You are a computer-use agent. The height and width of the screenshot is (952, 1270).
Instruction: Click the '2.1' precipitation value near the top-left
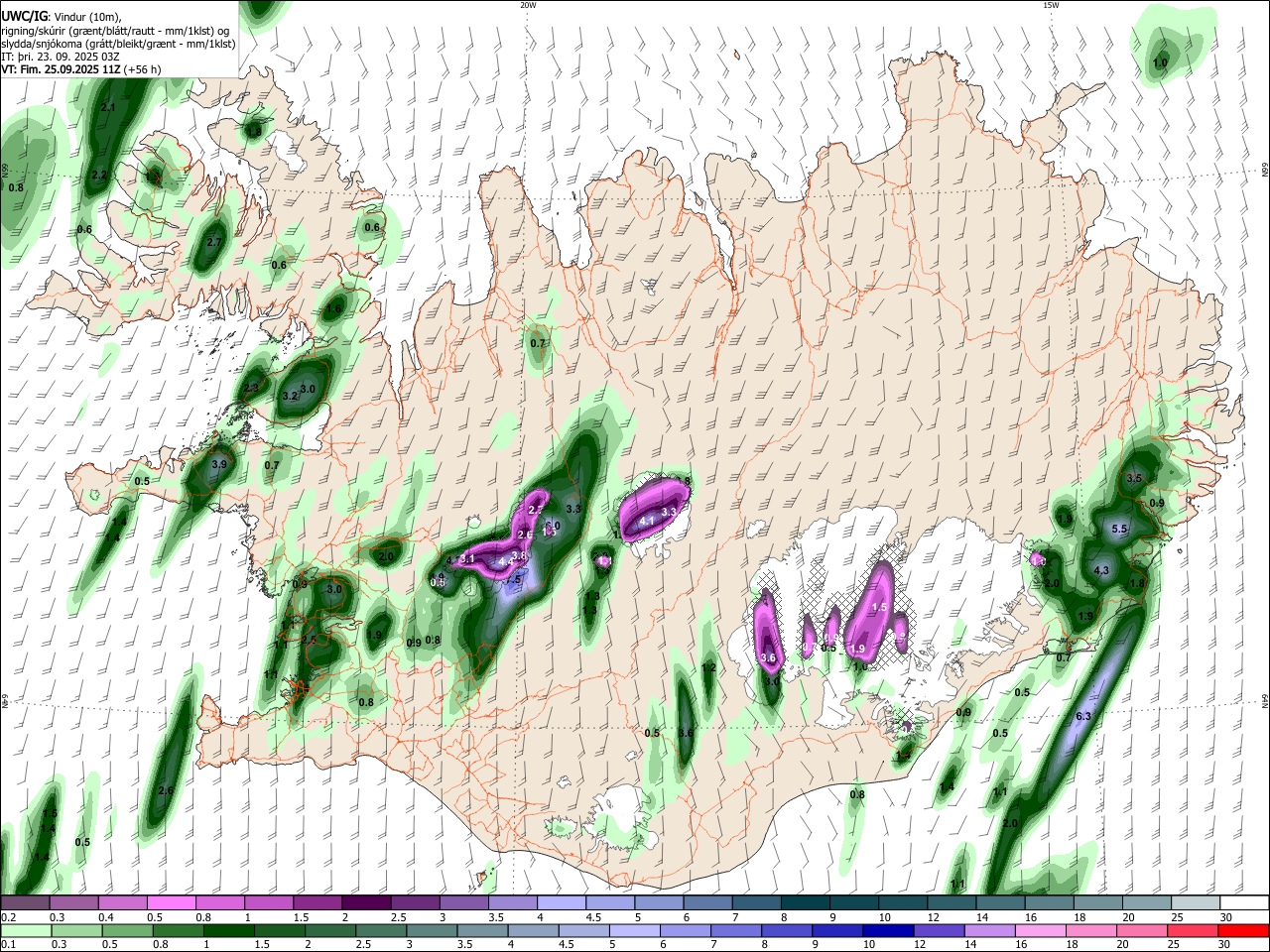click(108, 107)
